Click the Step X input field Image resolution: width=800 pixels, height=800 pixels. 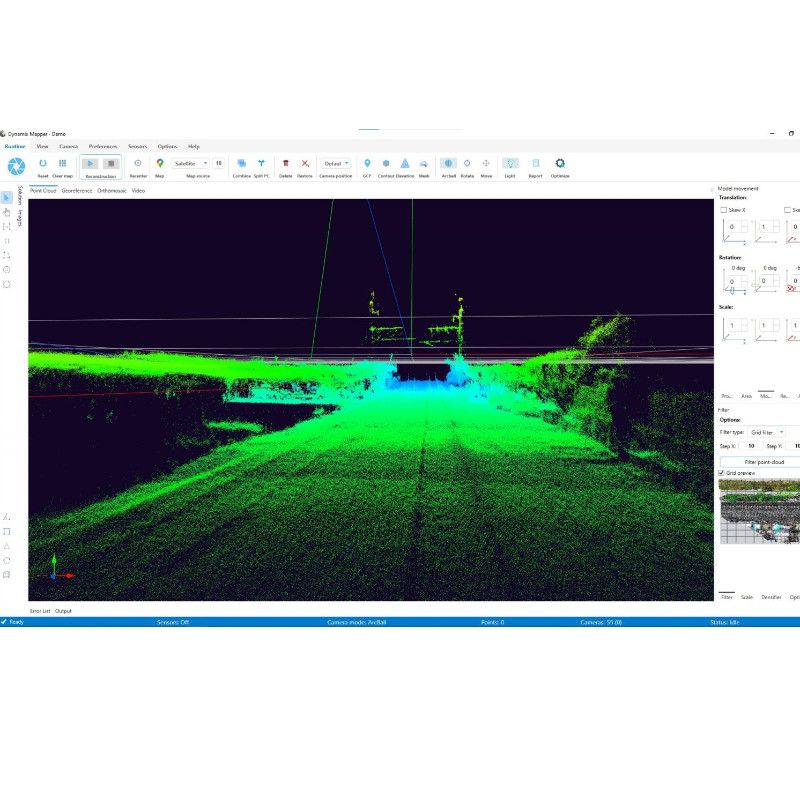(x=751, y=446)
